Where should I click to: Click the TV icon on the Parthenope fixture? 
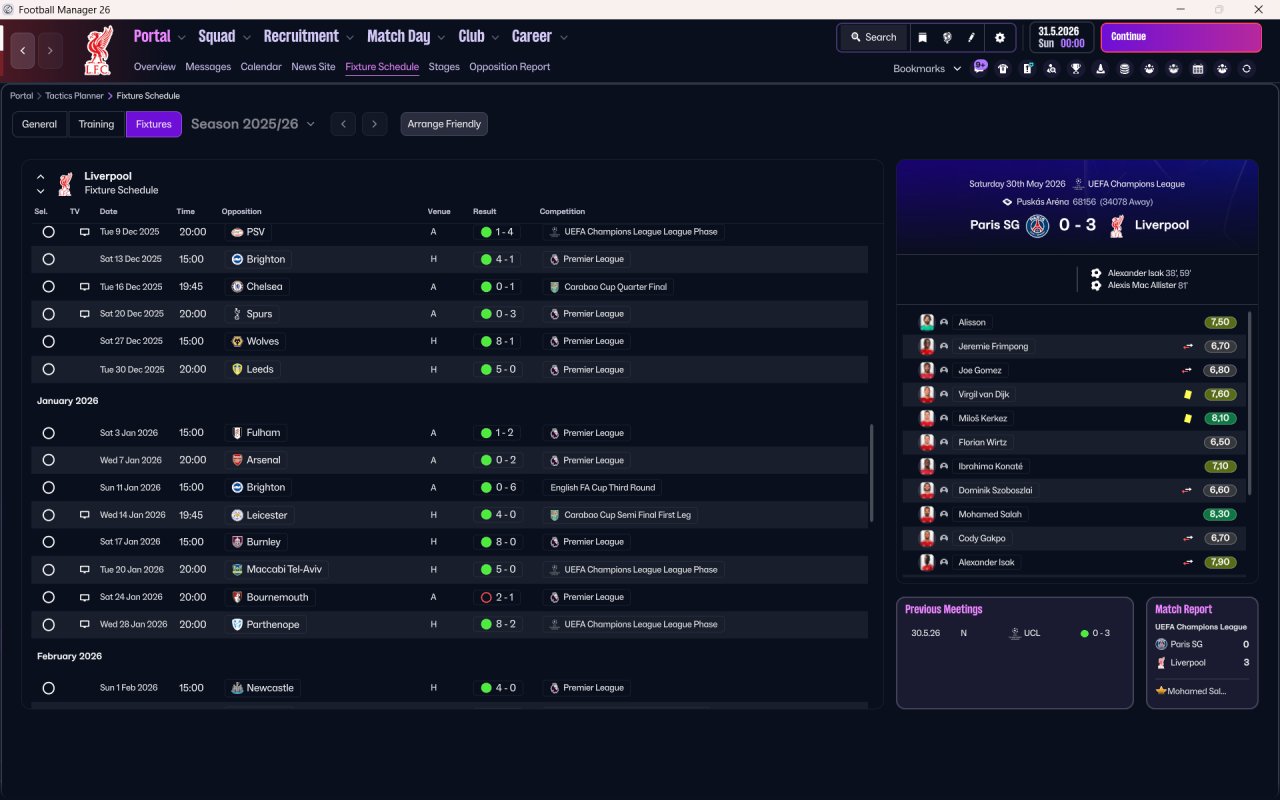coord(85,624)
